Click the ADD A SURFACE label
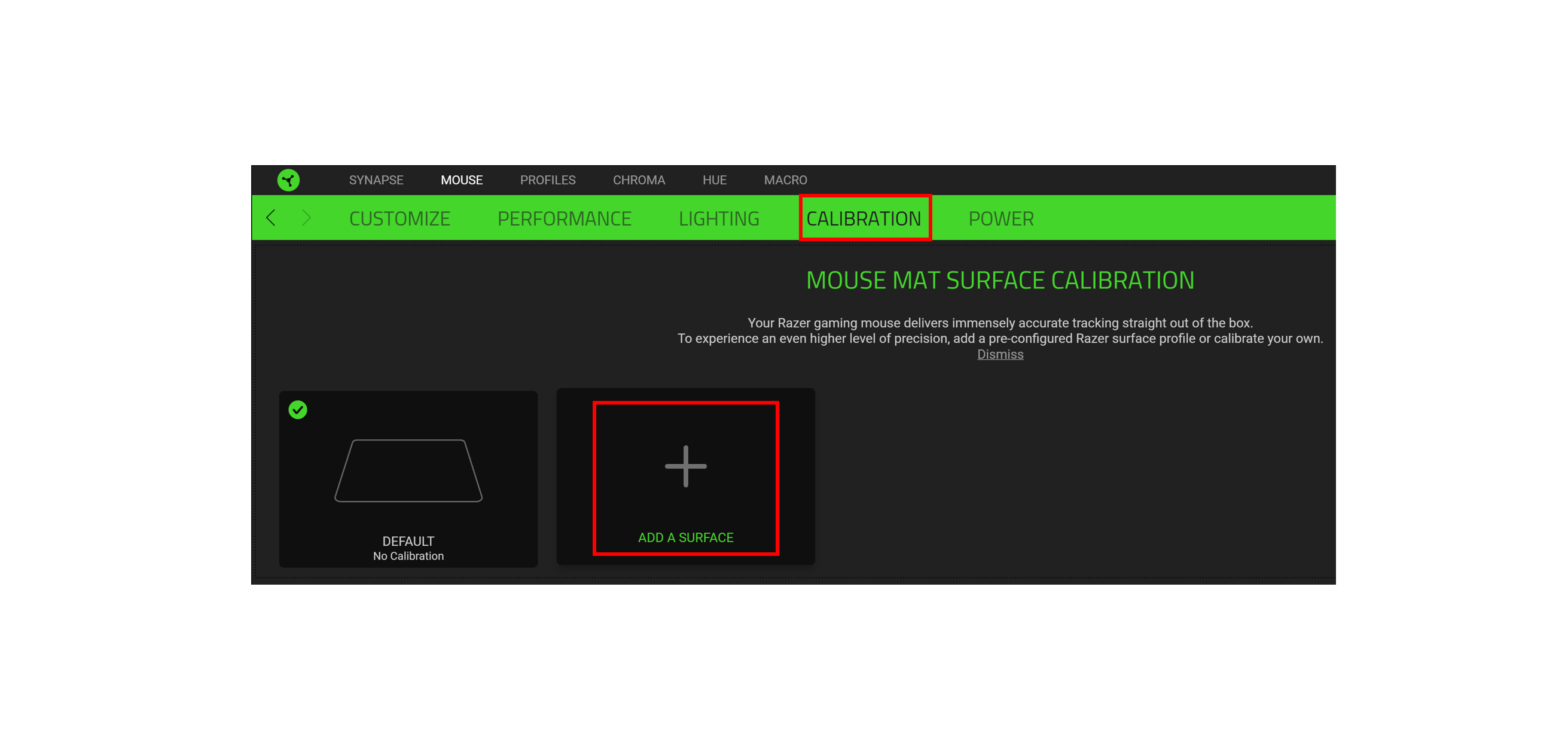 pyautogui.click(x=686, y=537)
